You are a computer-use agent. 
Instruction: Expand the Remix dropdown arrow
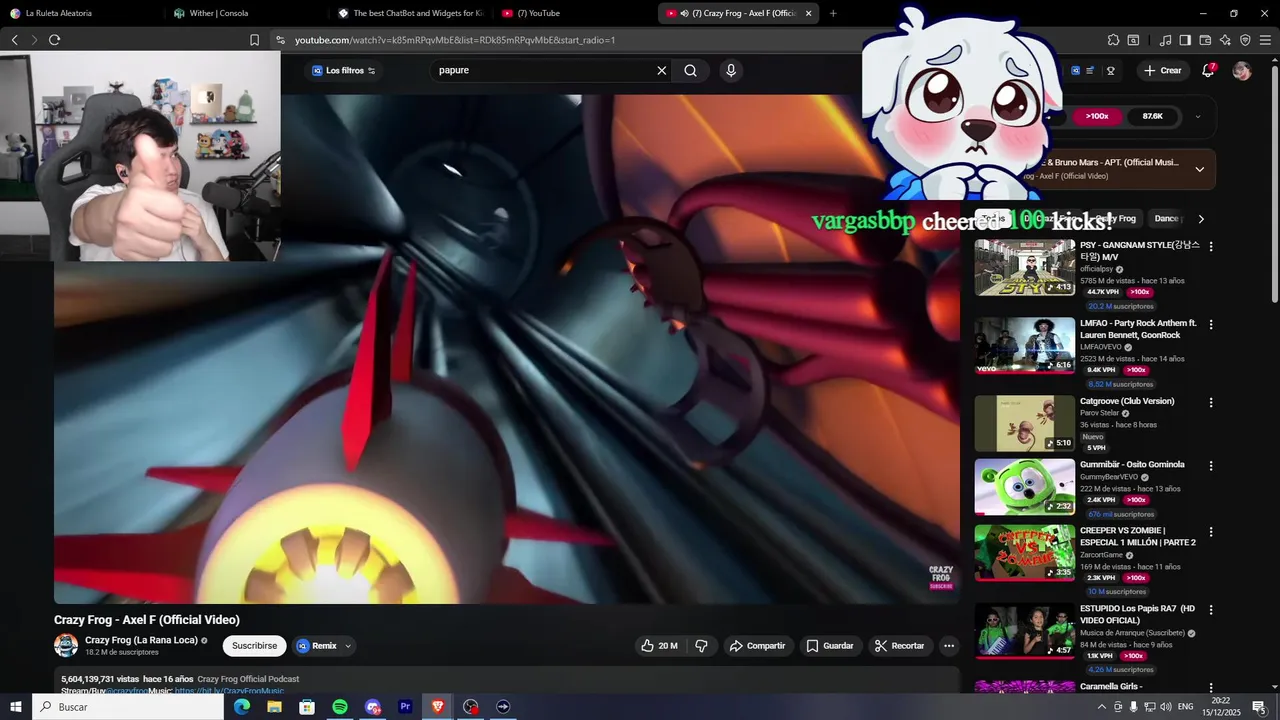(x=348, y=646)
